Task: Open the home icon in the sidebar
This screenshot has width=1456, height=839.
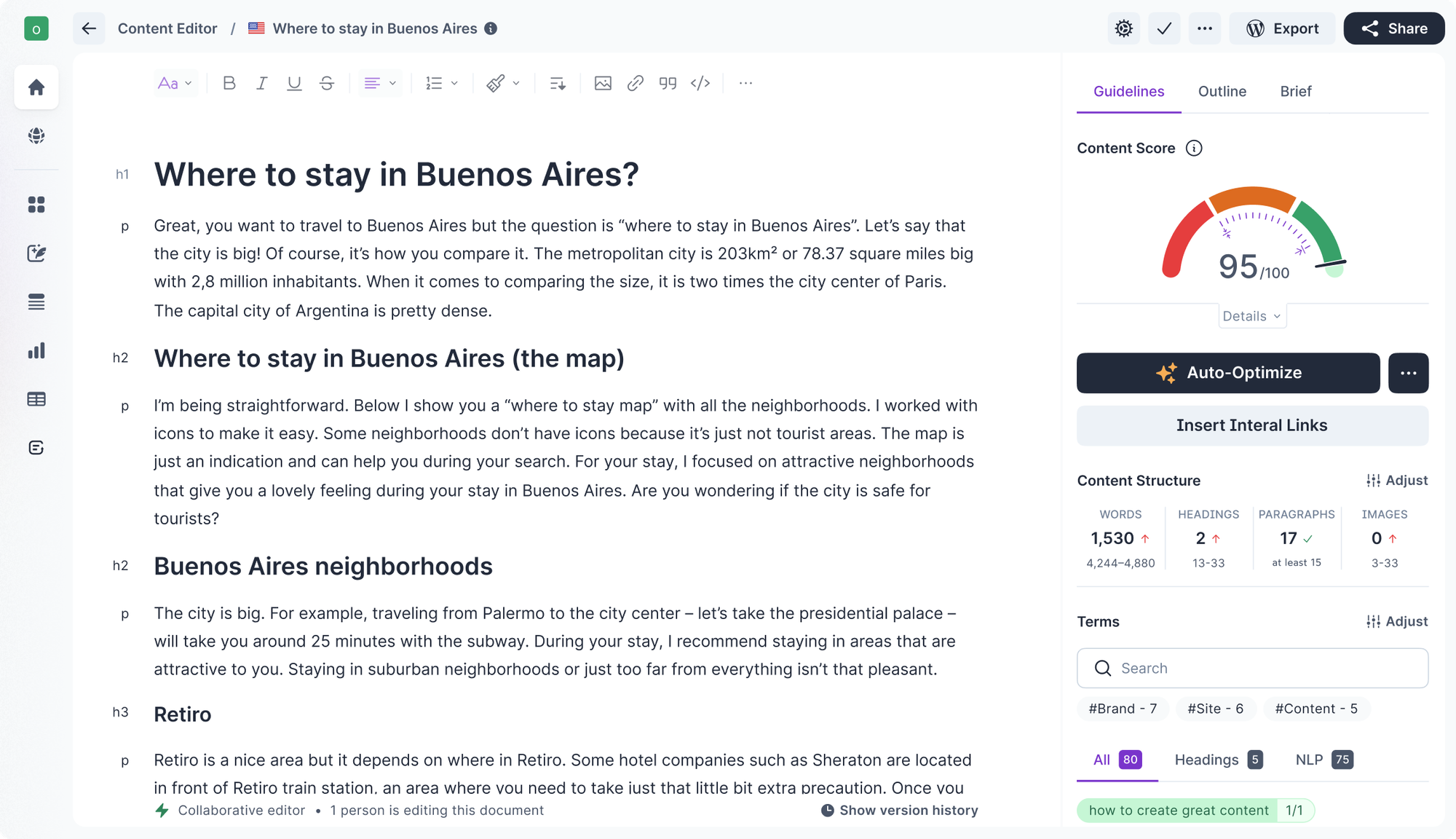Action: pos(36,87)
